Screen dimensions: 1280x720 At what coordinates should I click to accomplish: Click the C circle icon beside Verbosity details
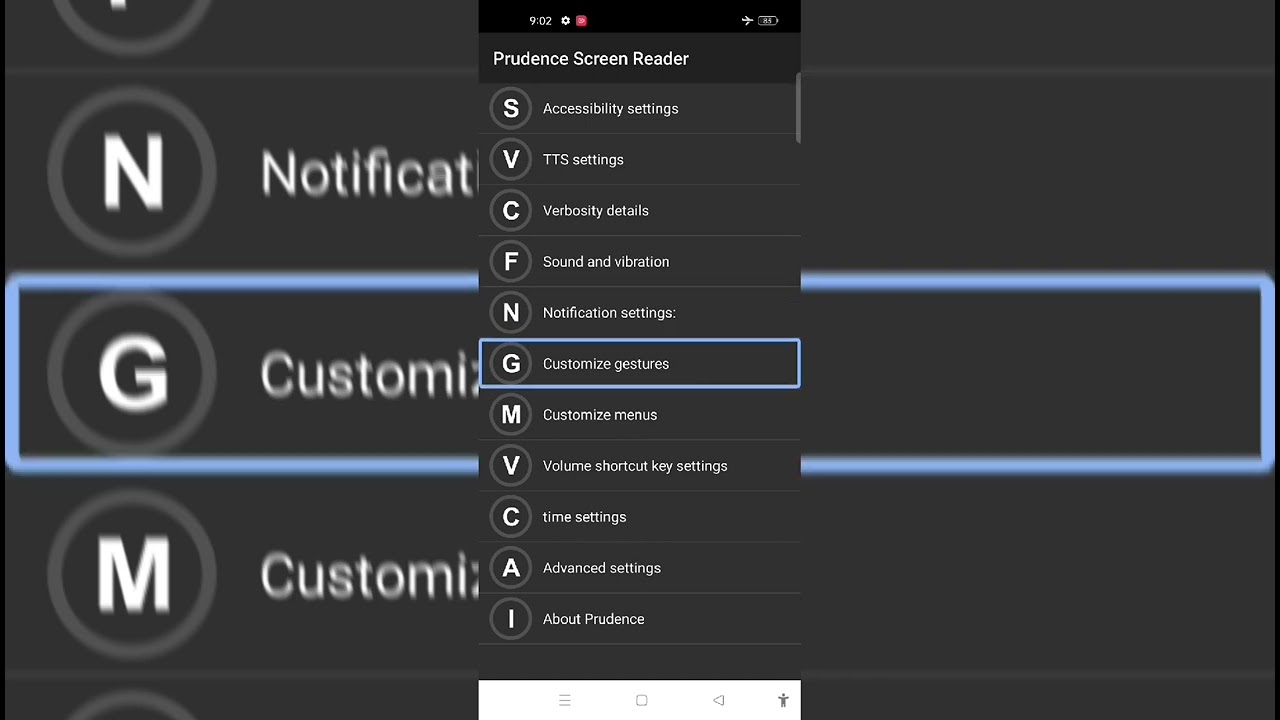click(511, 210)
